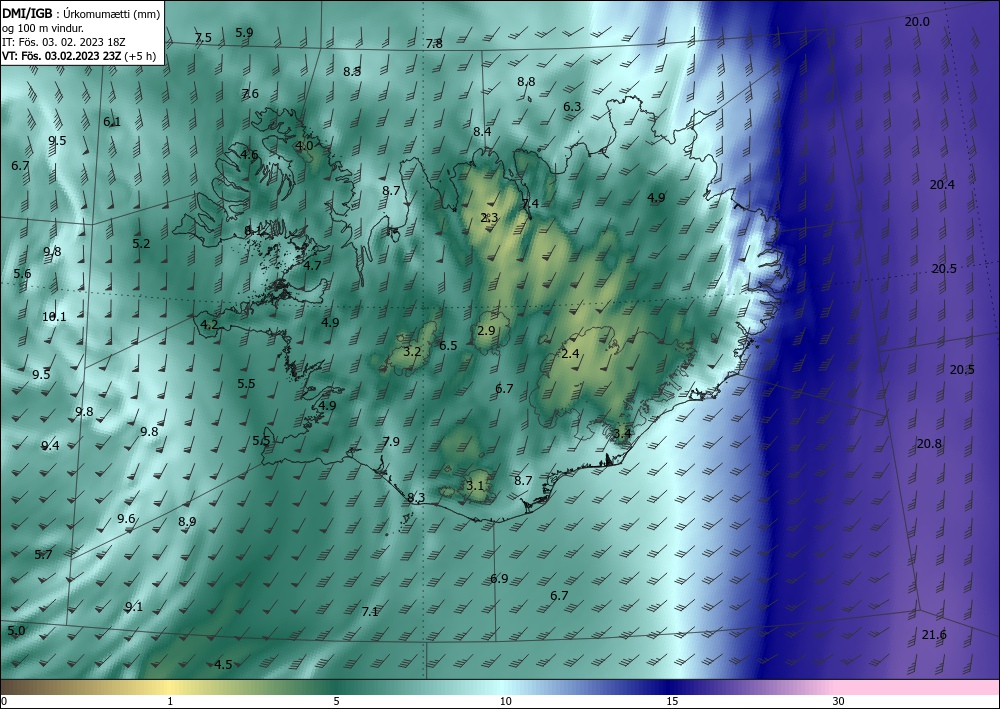Click the 6.9 value on the map
Viewport: 1000px width, 709px height.
[x=499, y=579]
